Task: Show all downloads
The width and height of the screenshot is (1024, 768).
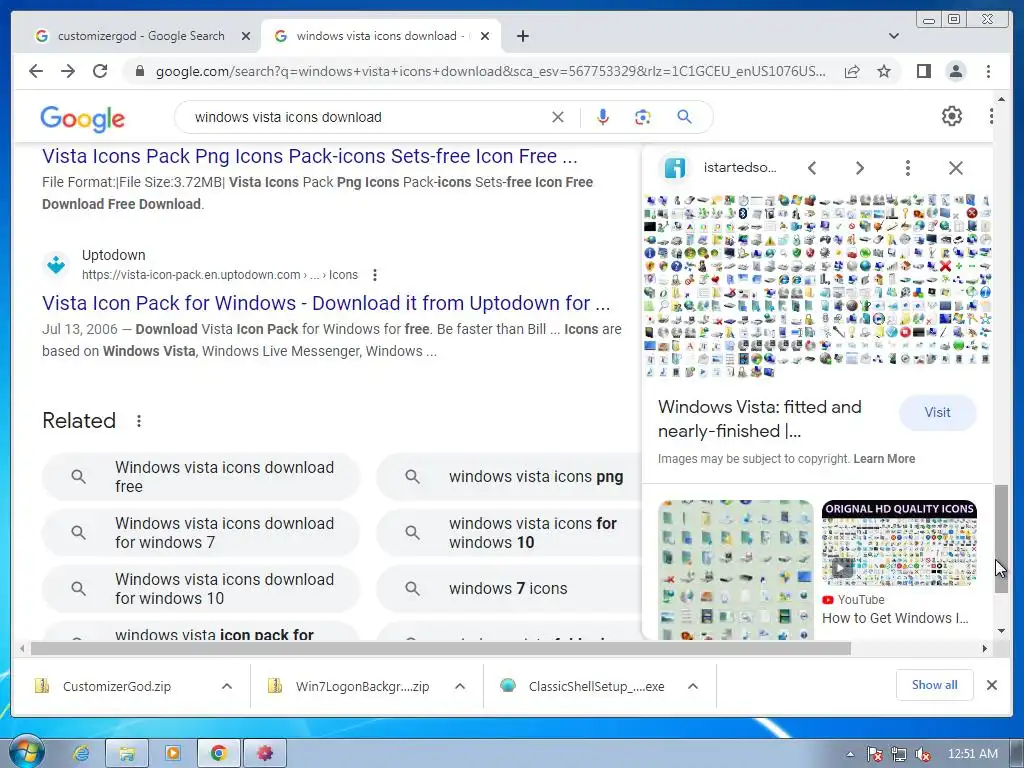Action: 935,685
